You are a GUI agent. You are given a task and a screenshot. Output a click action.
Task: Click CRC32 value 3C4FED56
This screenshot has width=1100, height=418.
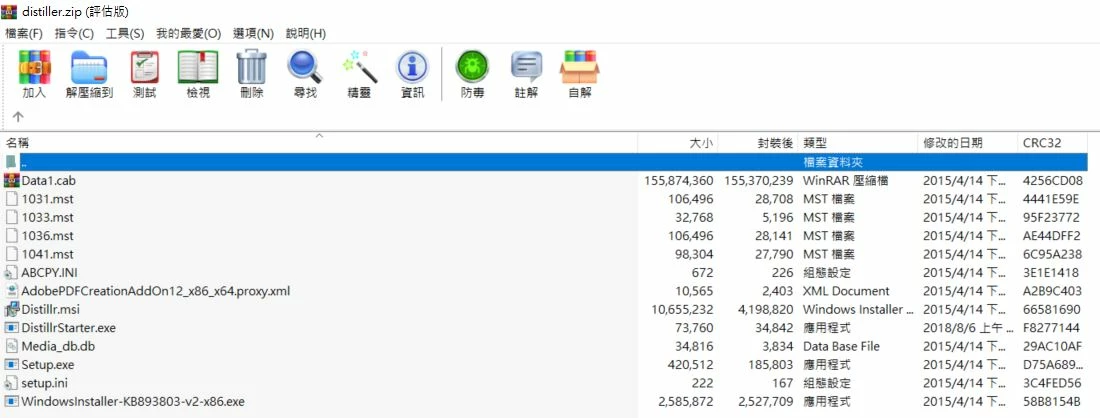click(x=1052, y=383)
